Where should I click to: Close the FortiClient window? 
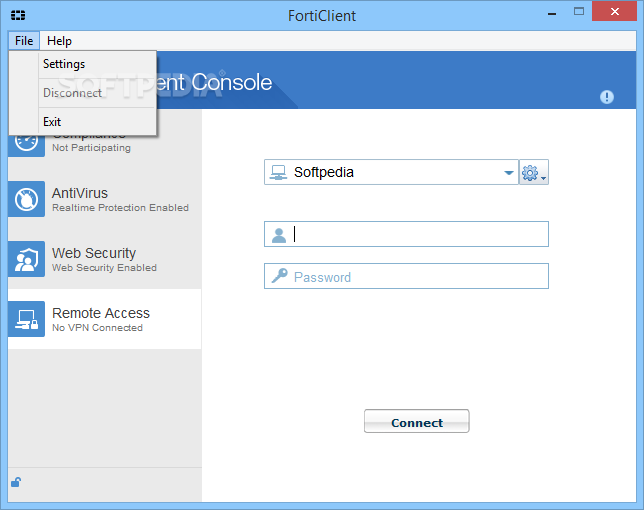614,11
